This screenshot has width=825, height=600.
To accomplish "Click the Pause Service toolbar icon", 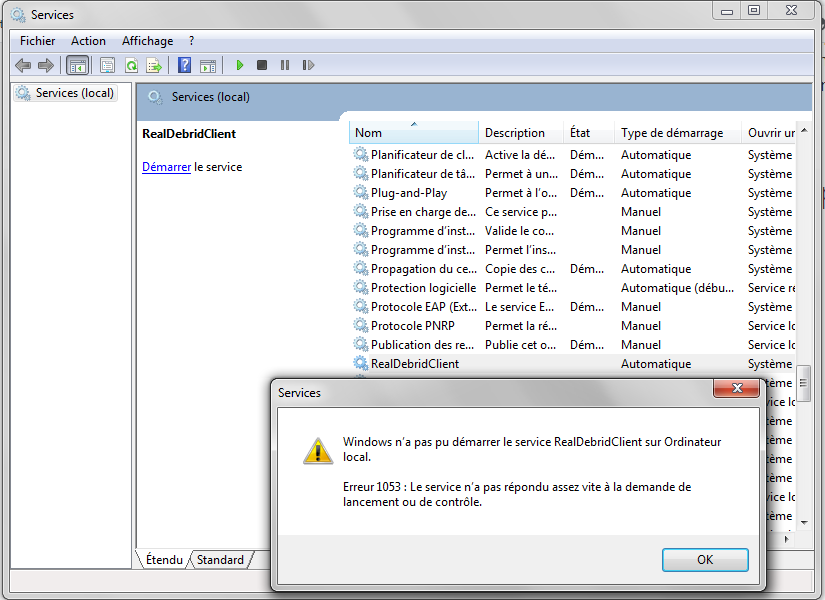I will point(286,64).
